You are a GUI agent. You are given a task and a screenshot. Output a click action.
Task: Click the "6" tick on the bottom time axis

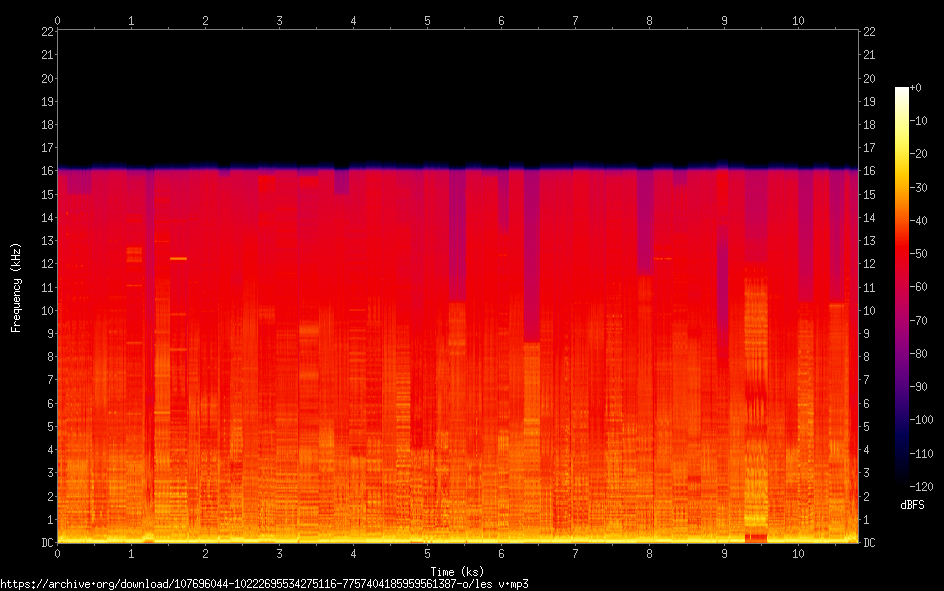tap(502, 554)
